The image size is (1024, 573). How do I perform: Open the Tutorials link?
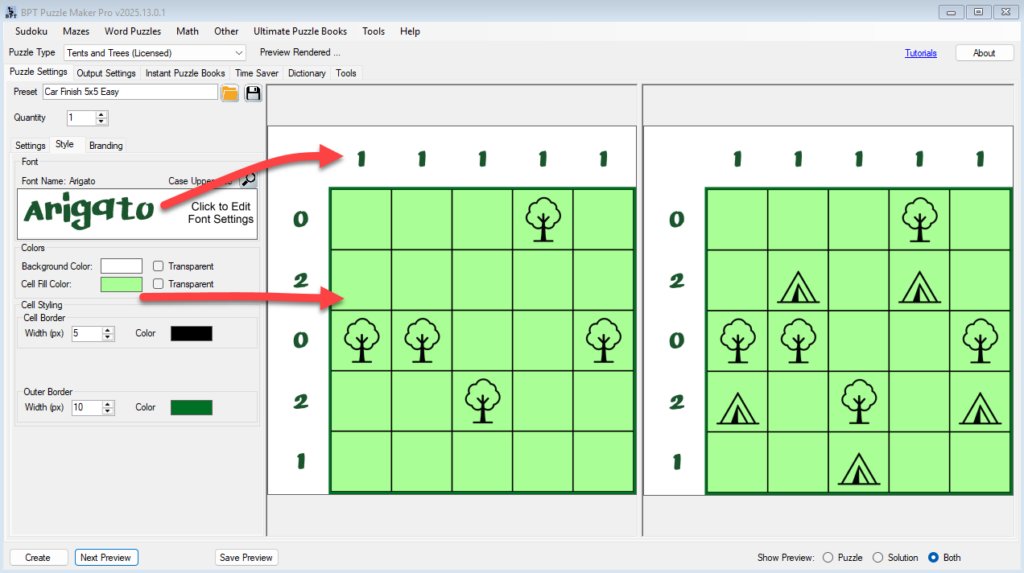(920, 53)
